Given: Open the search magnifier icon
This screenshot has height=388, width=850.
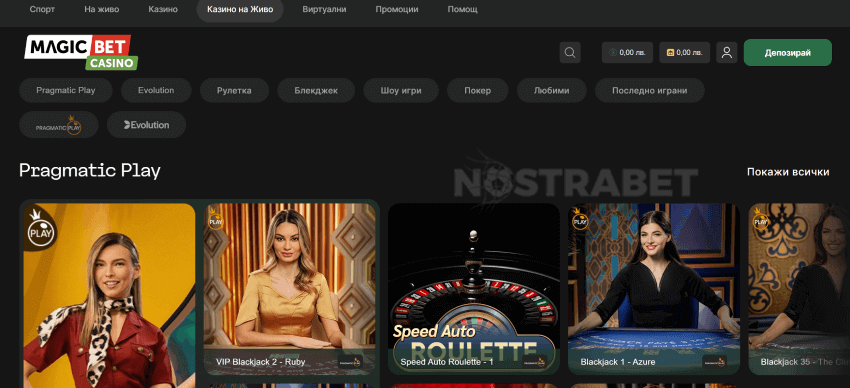Looking at the screenshot, I should [x=570, y=53].
